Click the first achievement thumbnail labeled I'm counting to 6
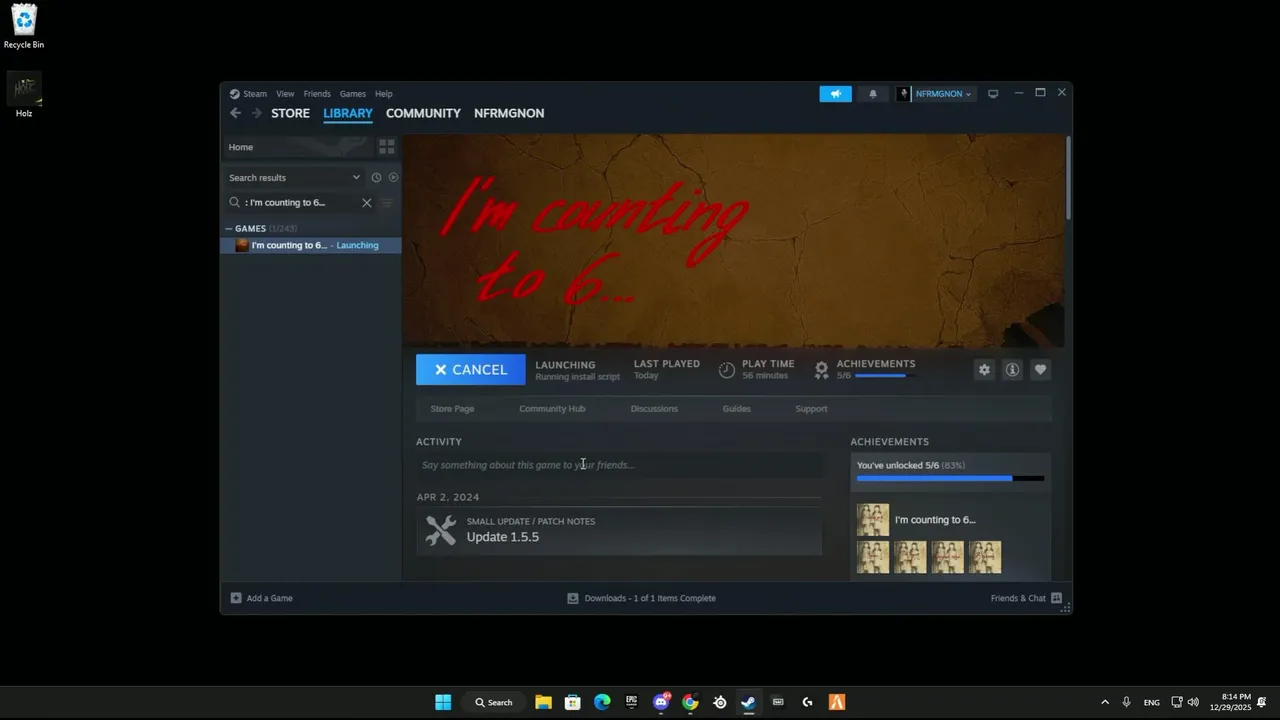The width and height of the screenshot is (1280, 720). pos(872,520)
